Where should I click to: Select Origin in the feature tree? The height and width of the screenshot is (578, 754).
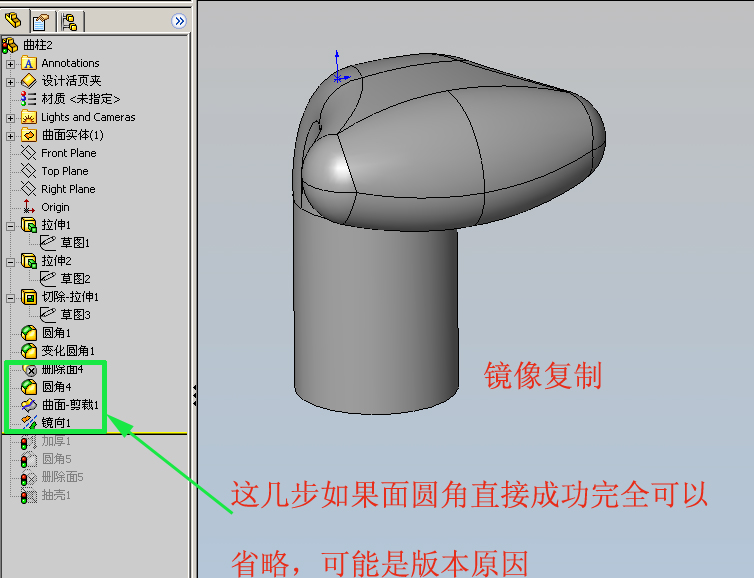point(55,207)
